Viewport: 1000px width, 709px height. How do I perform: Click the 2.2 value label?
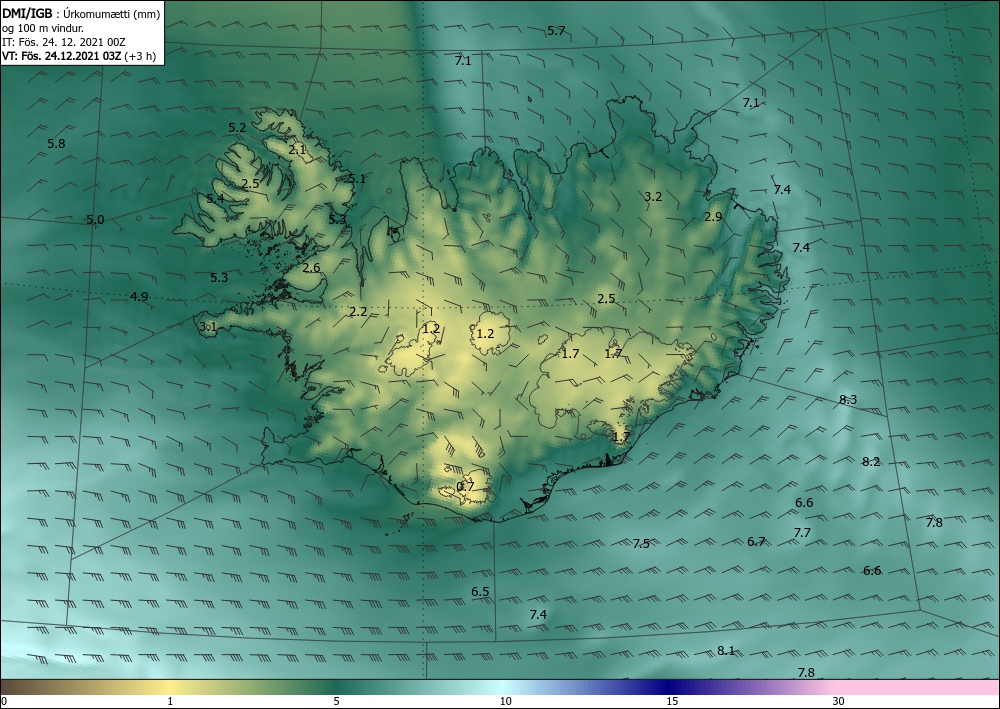(x=358, y=311)
